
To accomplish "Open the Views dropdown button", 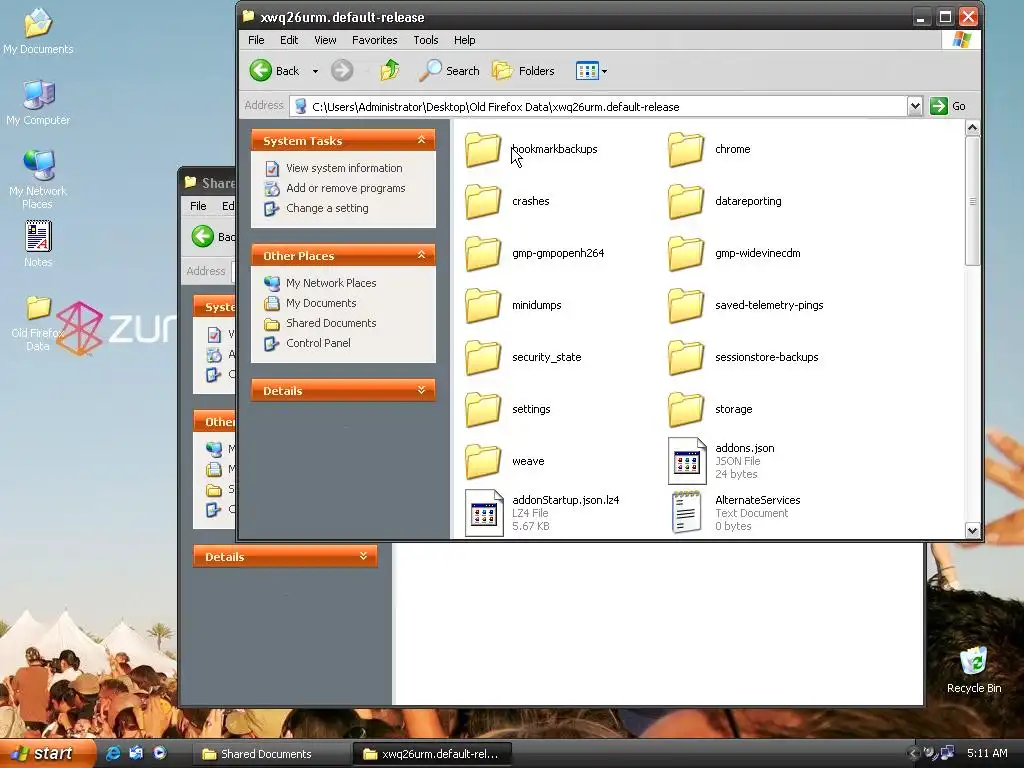I will [x=592, y=71].
